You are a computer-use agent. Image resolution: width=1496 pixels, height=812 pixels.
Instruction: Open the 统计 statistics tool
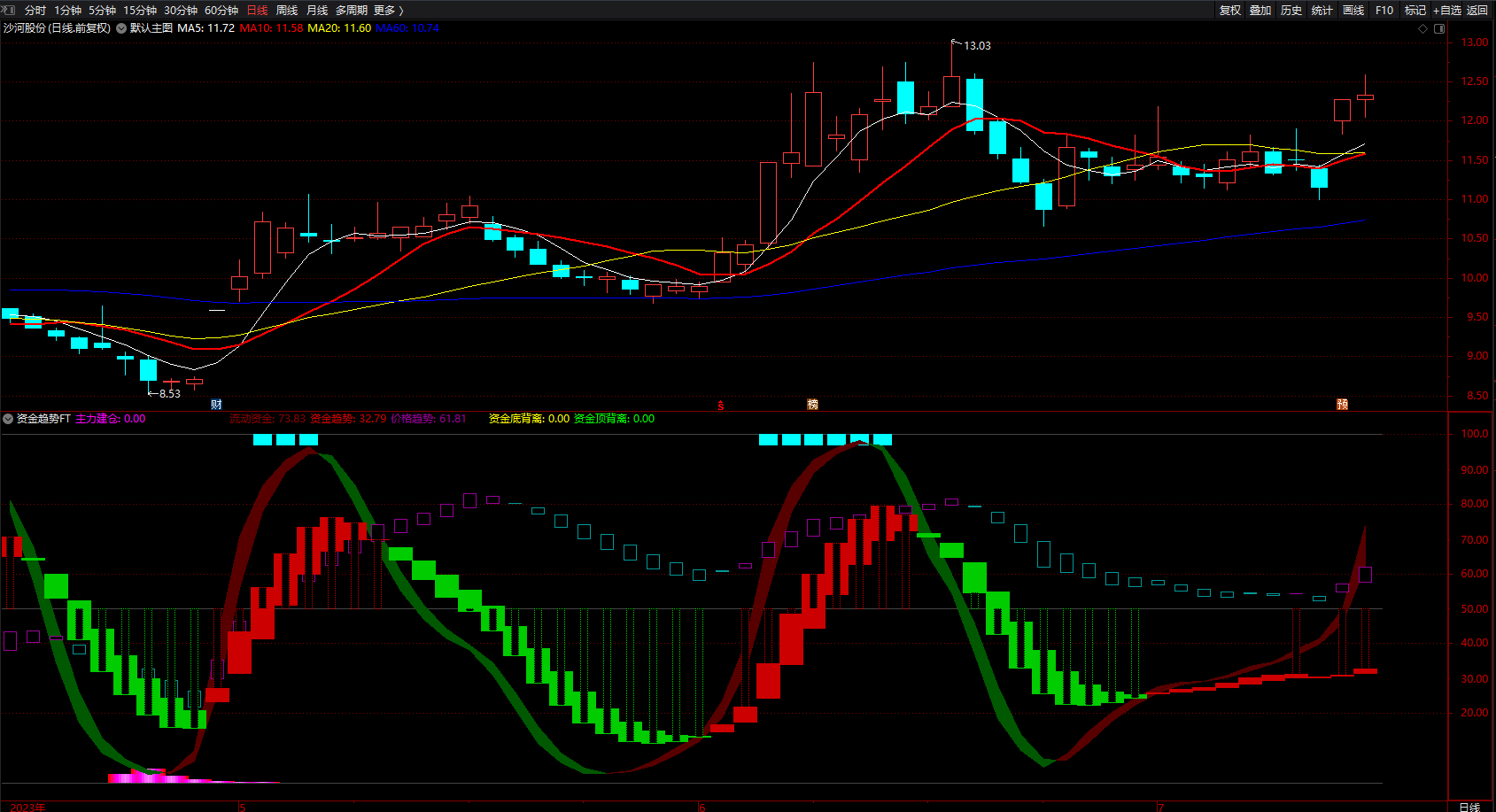tap(1322, 11)
